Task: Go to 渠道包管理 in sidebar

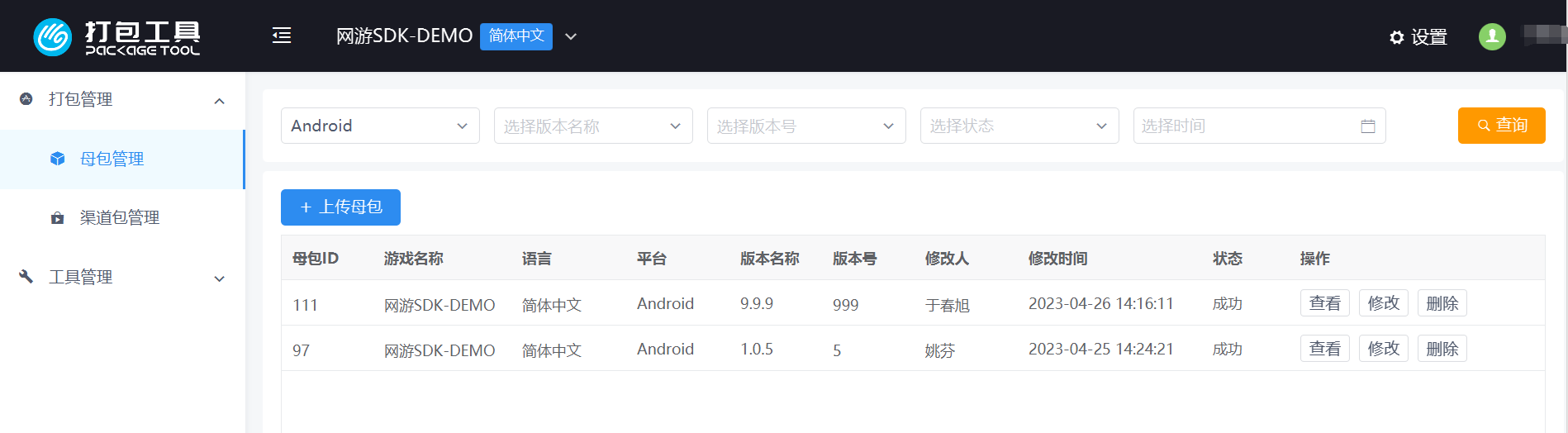Action: point(119,218)
